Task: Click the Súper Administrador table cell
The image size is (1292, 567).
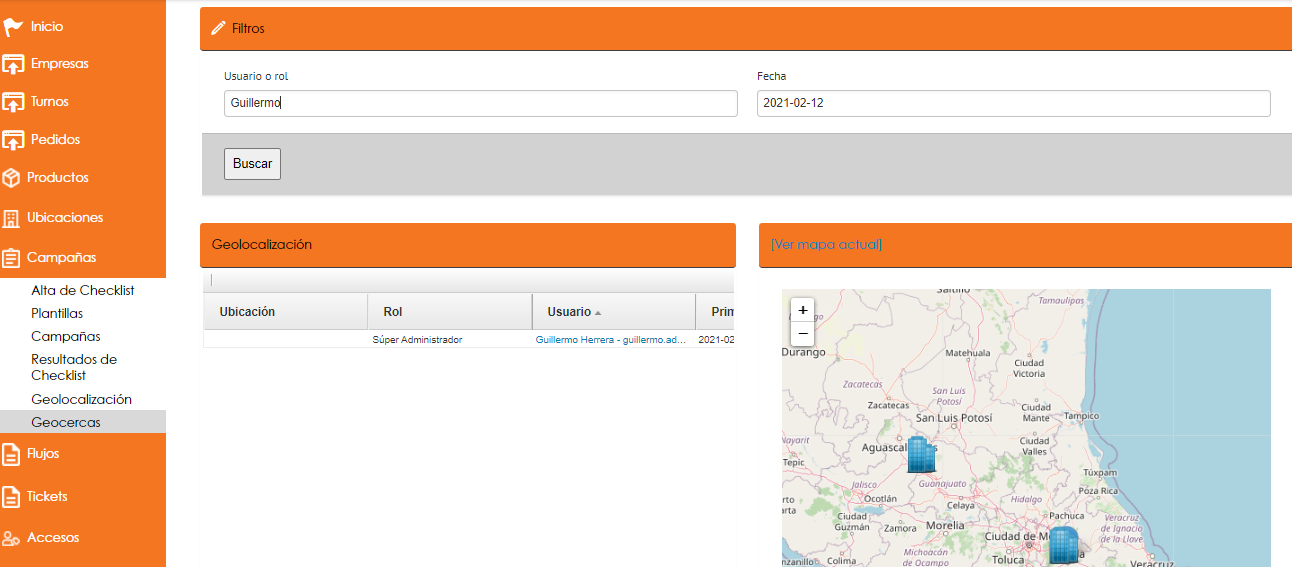Action: click(x=417, y=340)
